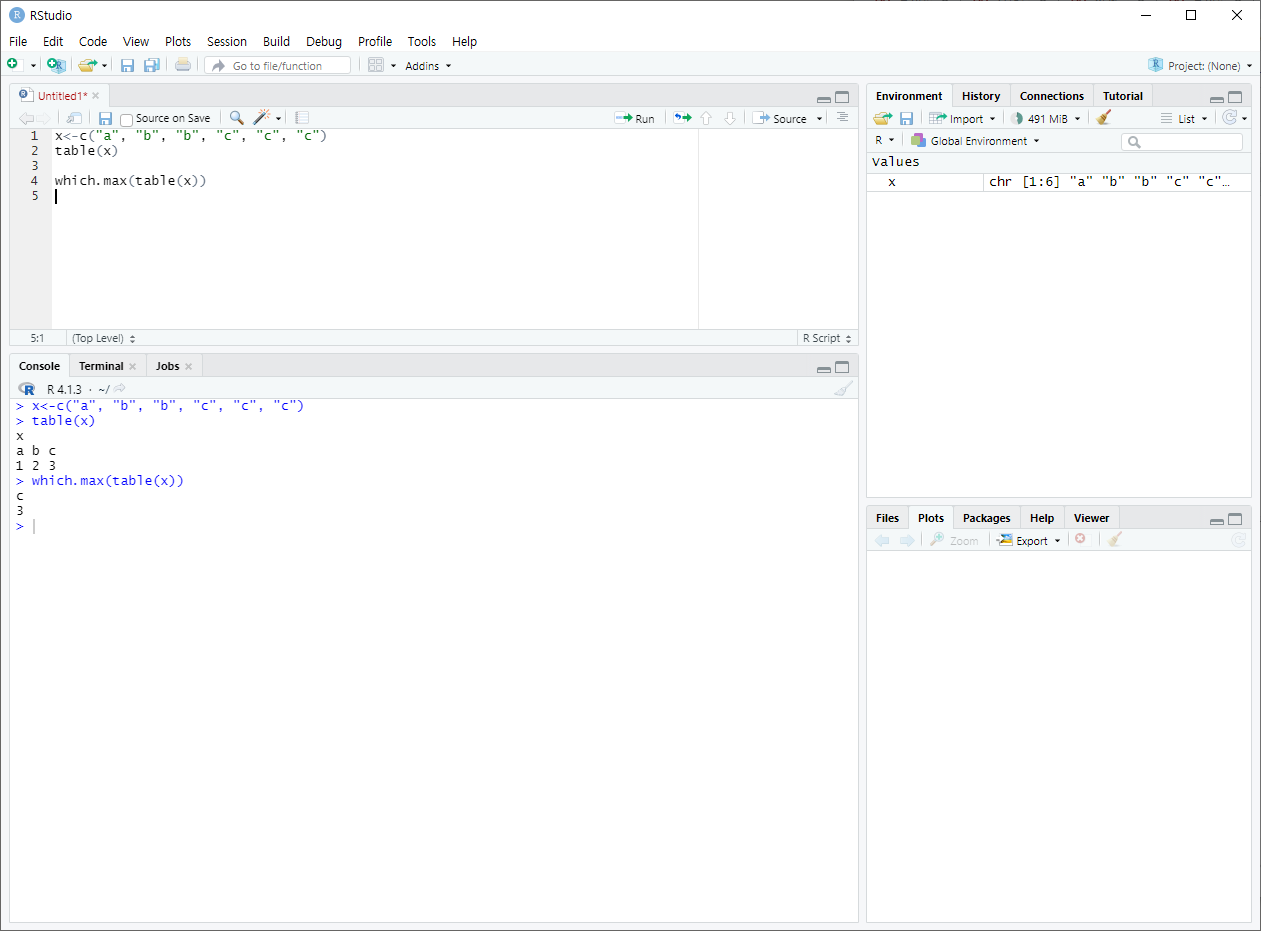1261x931 pixels.
Task: Save workspace icon in Environment pane
Action: (x=906, y=118)
